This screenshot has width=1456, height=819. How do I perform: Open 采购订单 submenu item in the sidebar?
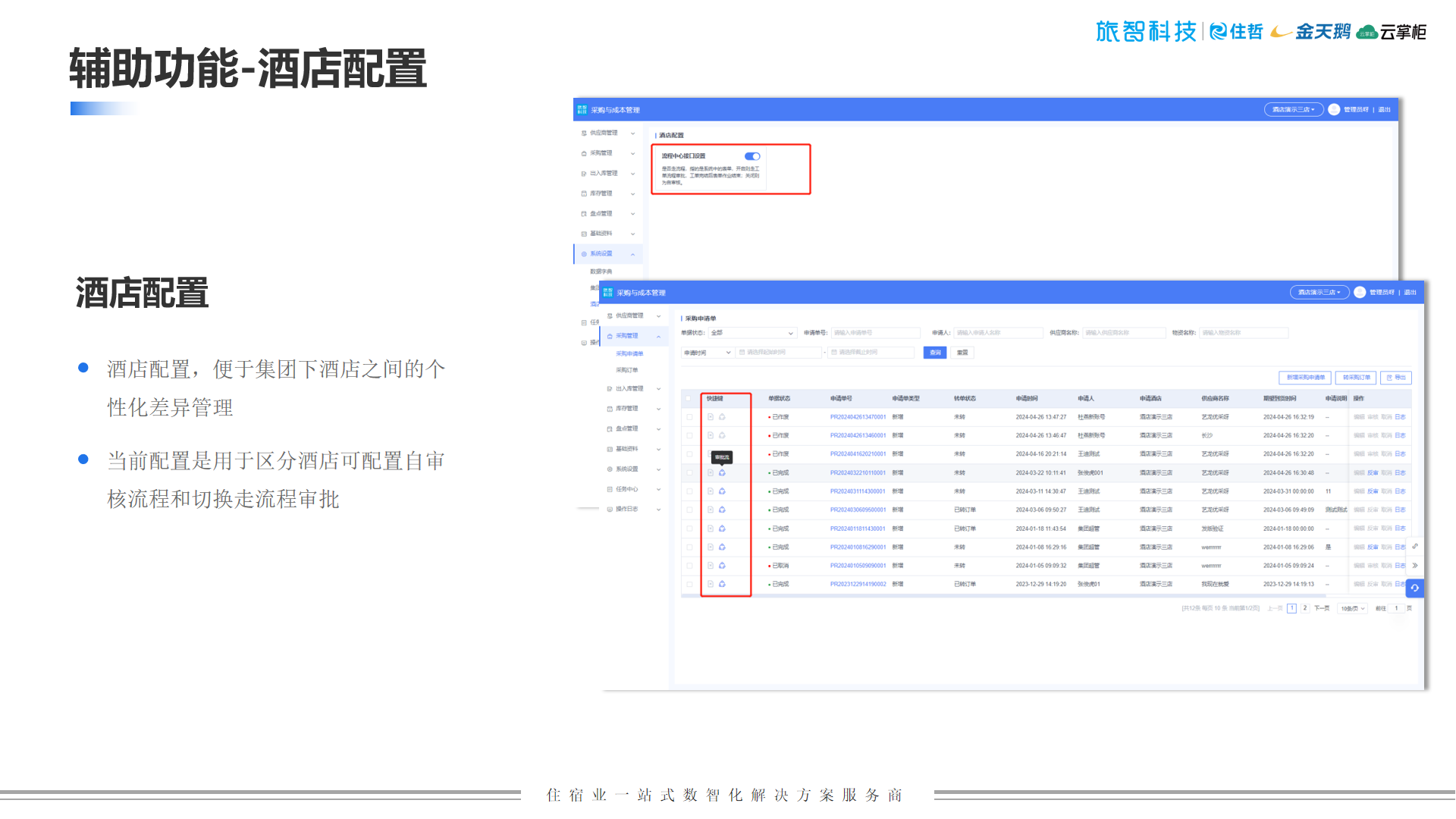click(626, 370)
